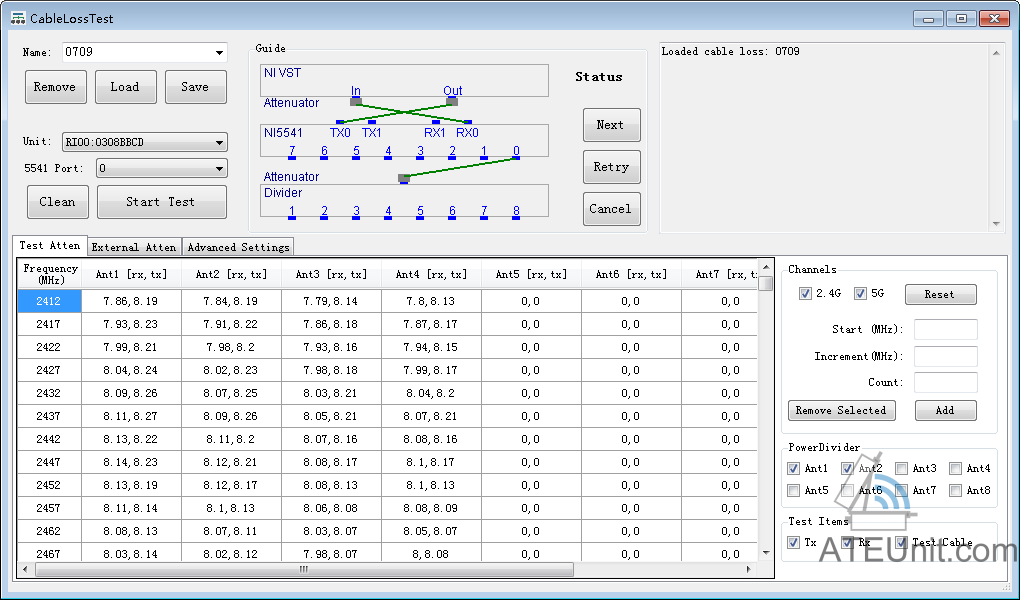
Task: Click the attenuator In connector in Guide
Action: 356,100
